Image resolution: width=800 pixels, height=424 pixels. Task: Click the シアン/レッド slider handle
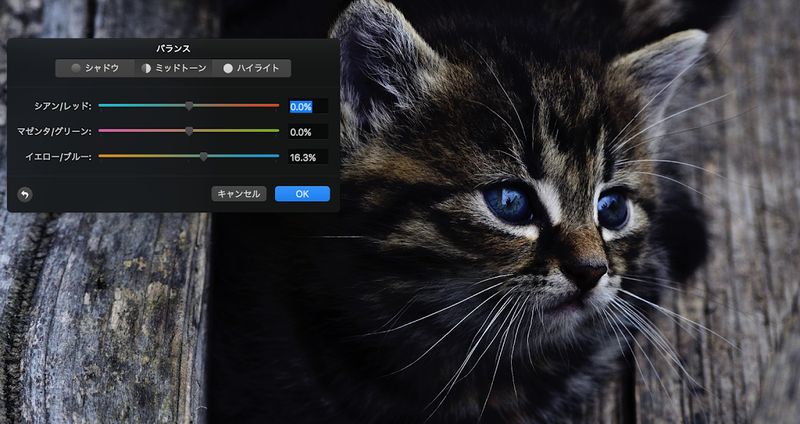[x=189, y=105]
